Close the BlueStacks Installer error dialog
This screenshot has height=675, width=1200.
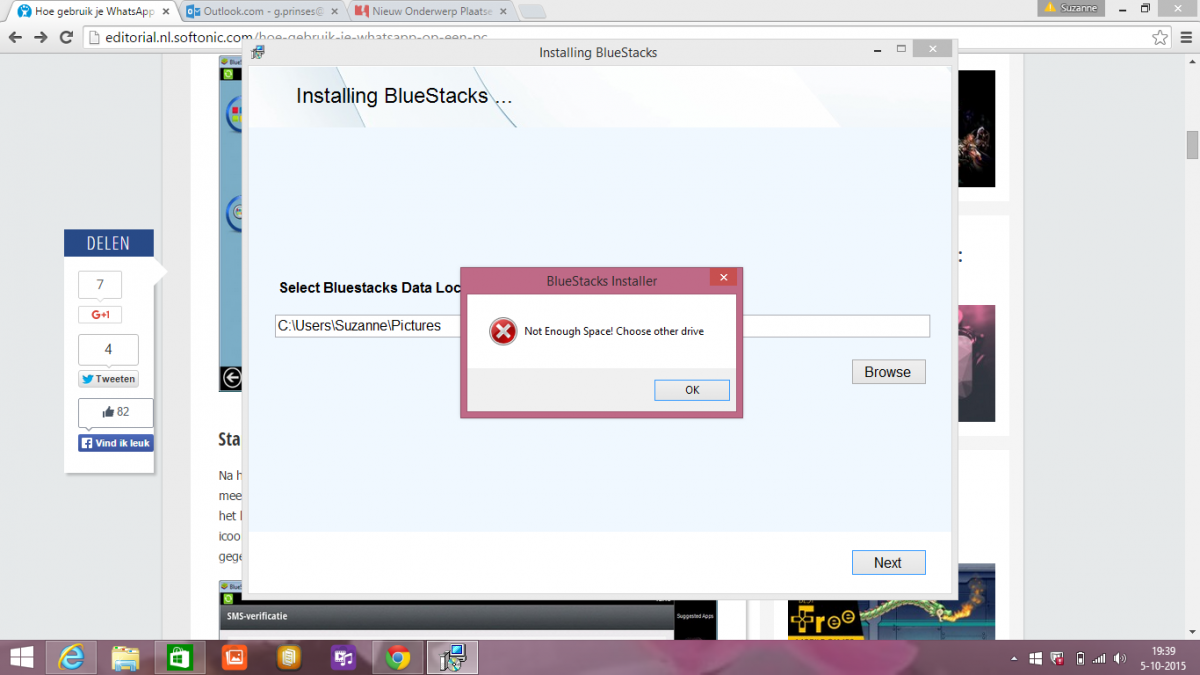point(723,279)
